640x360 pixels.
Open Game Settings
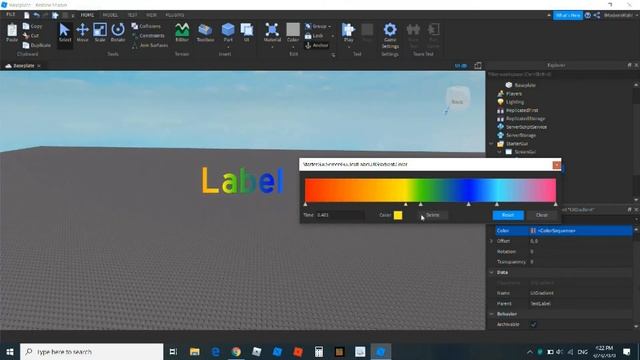click(x=390, y=36)
